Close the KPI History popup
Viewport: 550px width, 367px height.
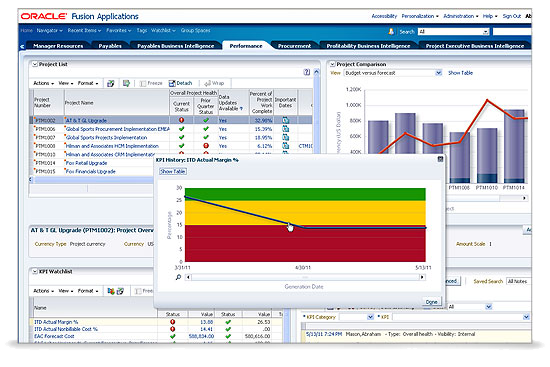440,159
